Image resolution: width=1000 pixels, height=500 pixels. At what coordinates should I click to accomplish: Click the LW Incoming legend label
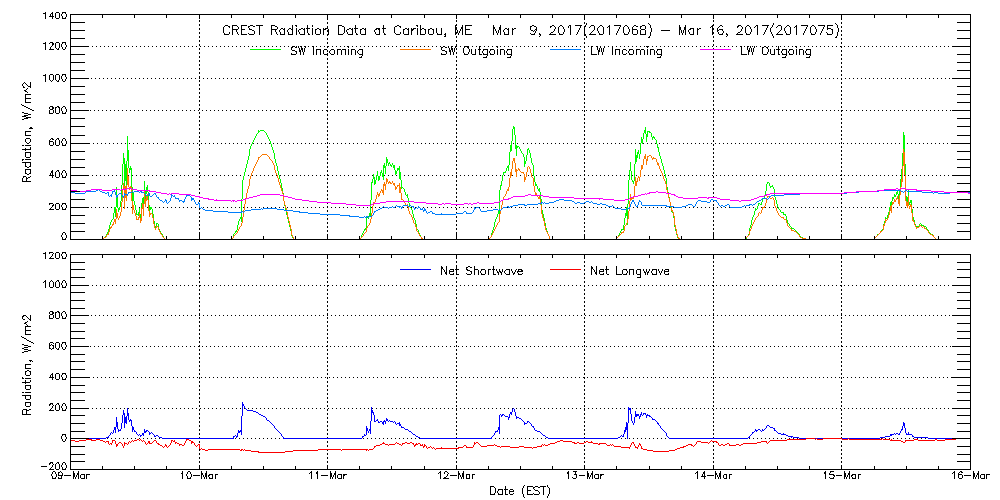[x=626, y=52]
